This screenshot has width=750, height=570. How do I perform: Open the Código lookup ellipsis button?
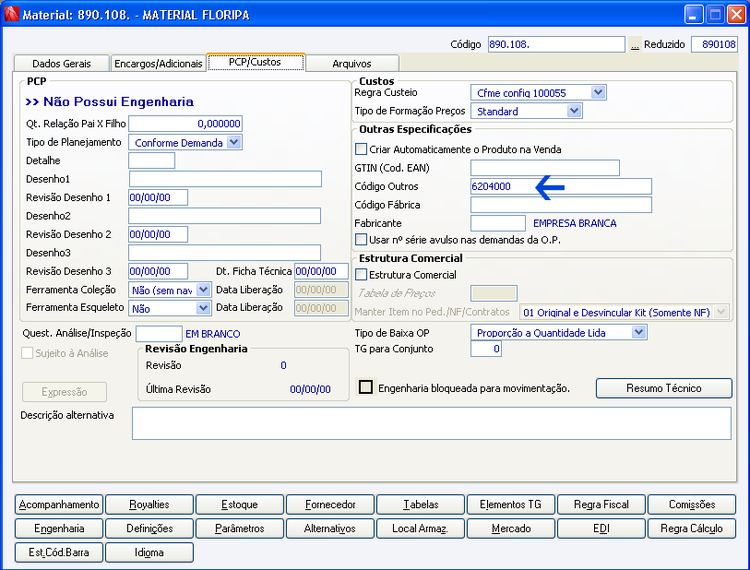point(634,44)
